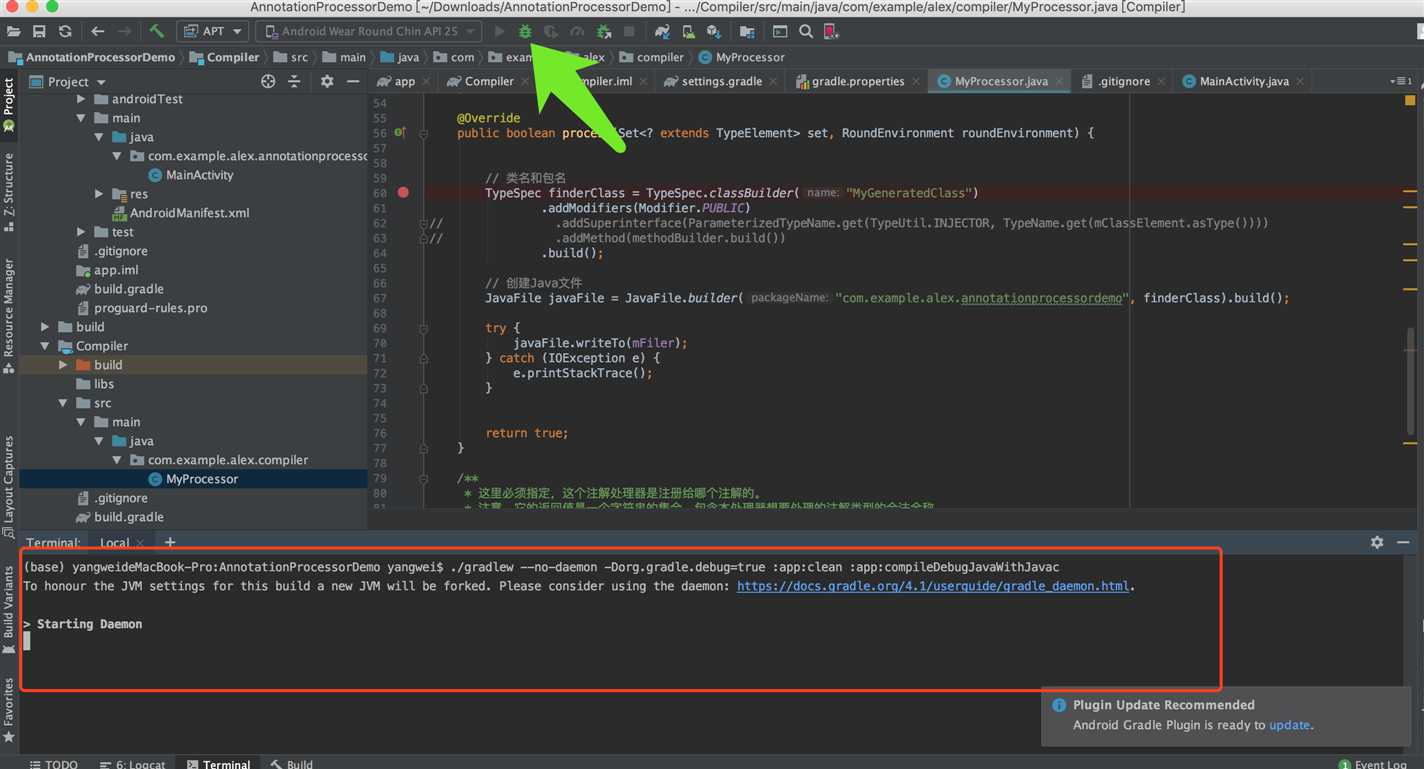
Task: Open the Project panel settings gear
Action: (327, 82)
